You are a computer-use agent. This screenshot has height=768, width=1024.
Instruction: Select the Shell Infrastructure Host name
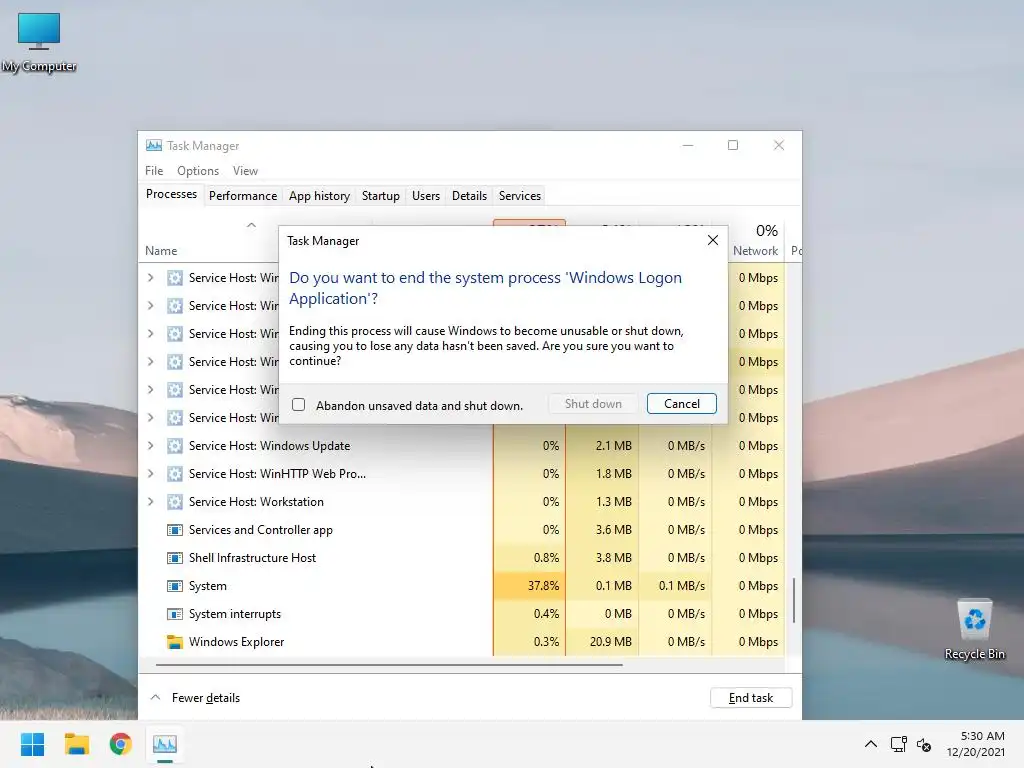(x=252, y=558)
